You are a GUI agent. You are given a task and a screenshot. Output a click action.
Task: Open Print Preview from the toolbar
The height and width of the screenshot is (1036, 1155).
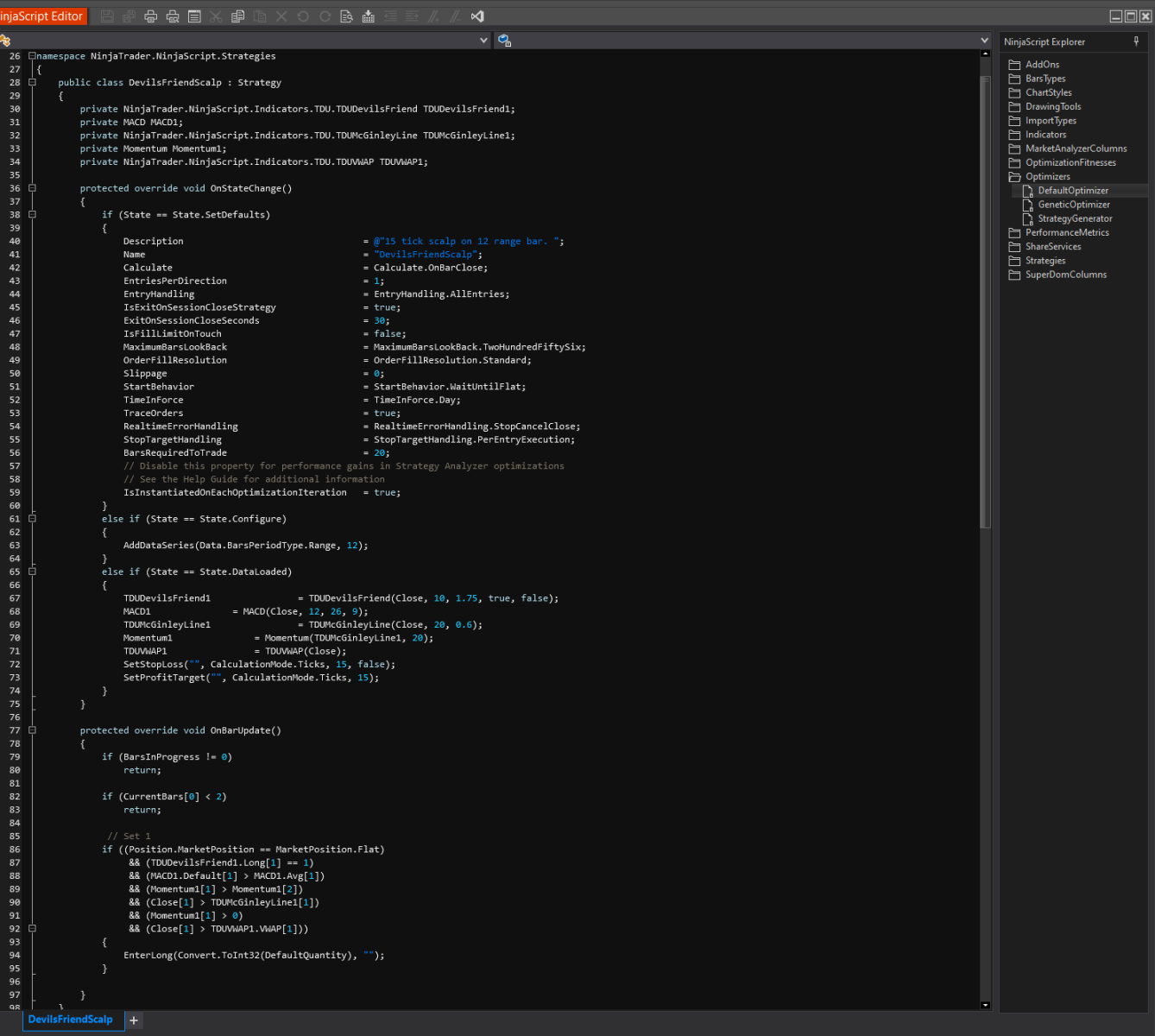(x=173, y=16)
